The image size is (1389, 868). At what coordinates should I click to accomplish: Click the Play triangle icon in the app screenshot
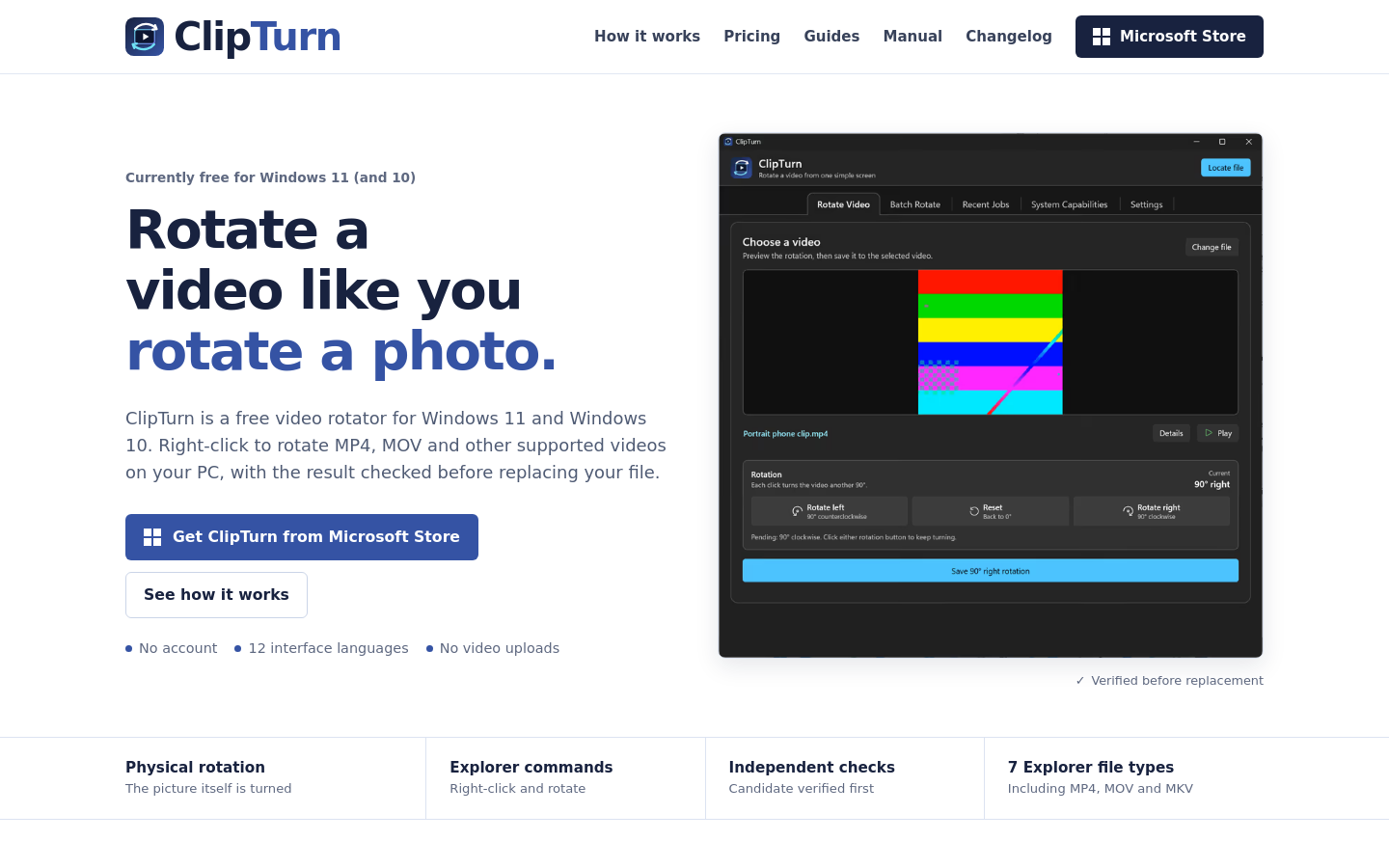point(1209,433)
